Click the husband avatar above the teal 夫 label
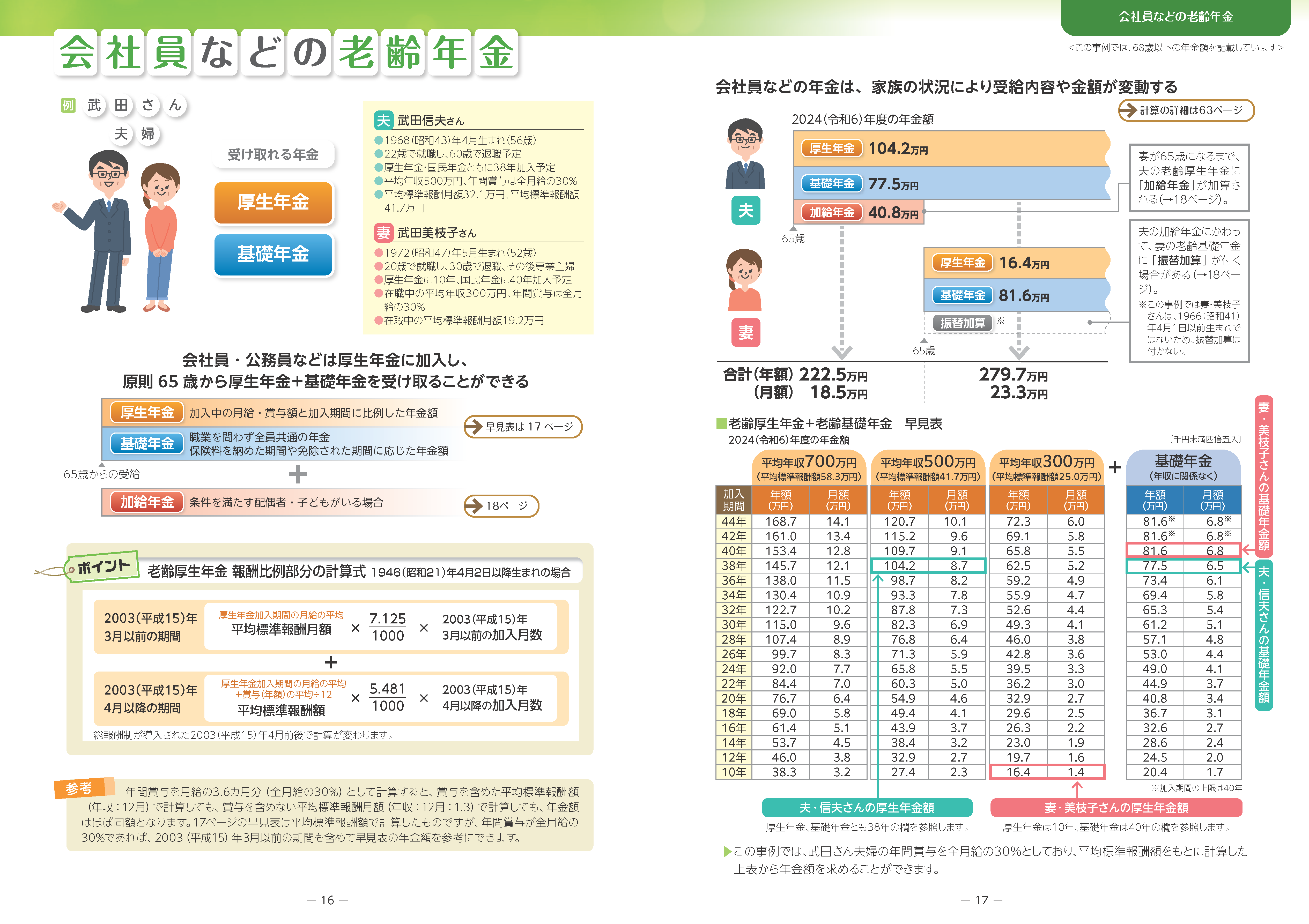The width and height of the screenshot is (1309, 924). (745, 154)
